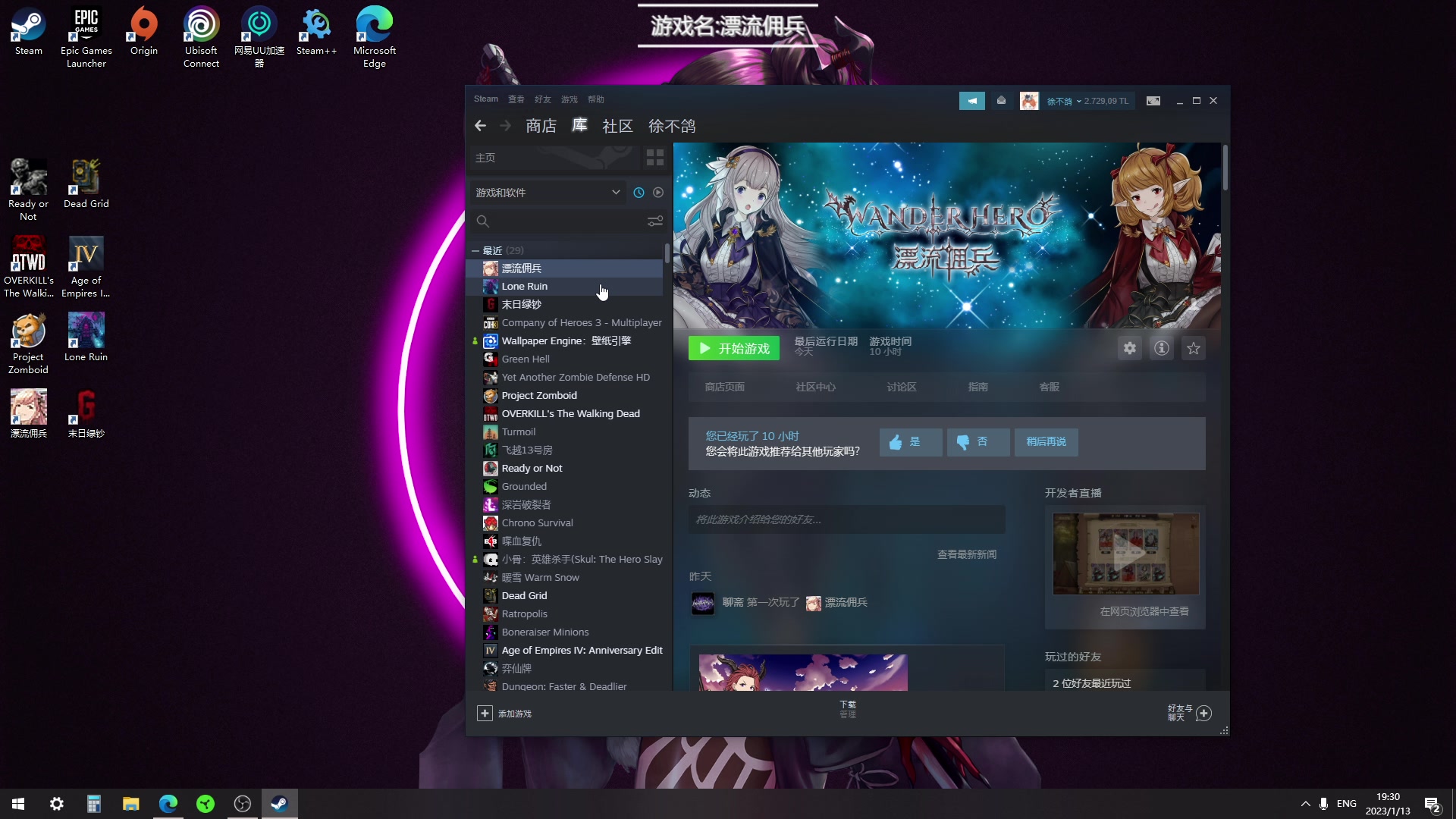
Task: Open the 徐不鸽 profile tab
Action: tap(672, 126)
